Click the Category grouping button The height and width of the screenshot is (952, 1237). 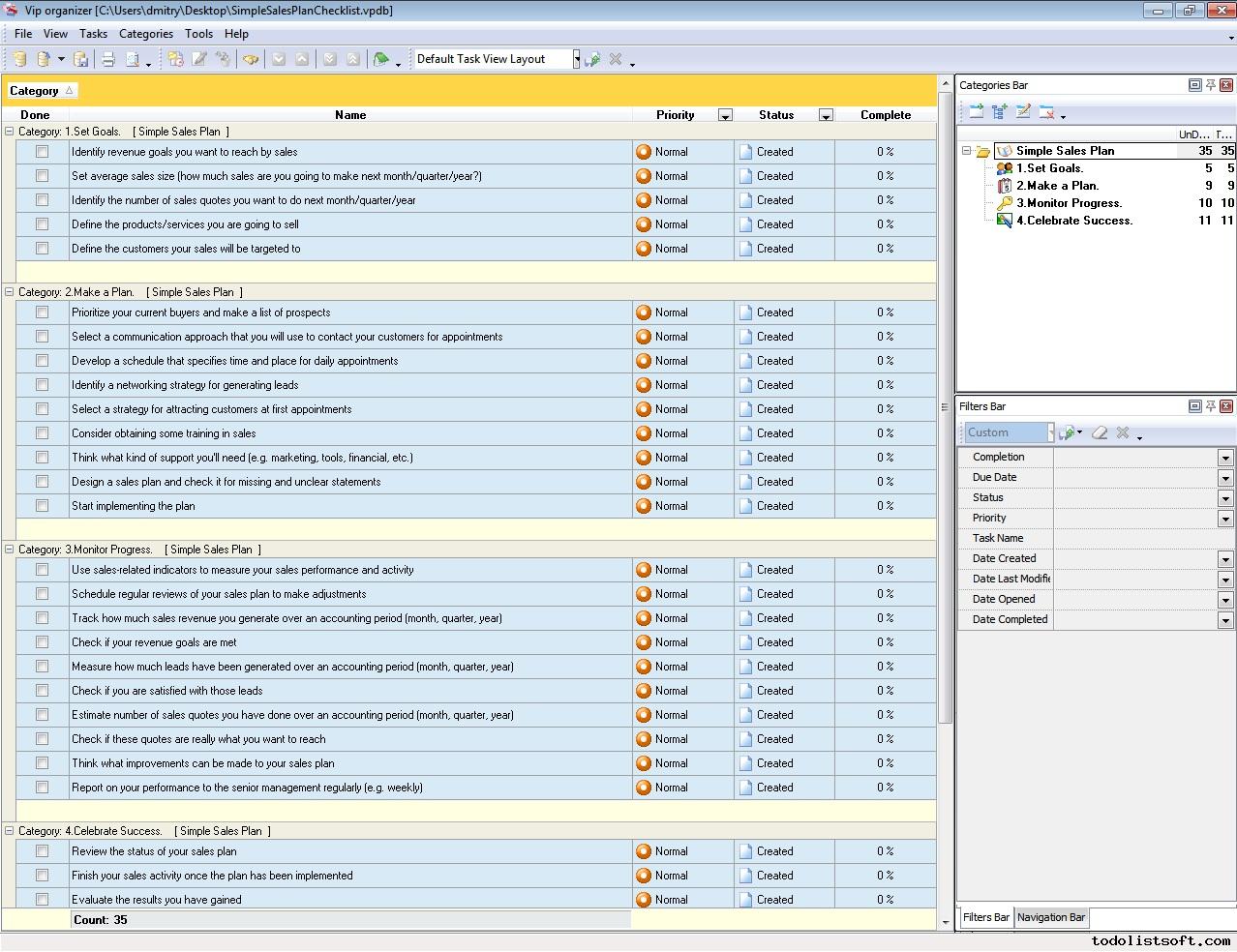(41, 91)
